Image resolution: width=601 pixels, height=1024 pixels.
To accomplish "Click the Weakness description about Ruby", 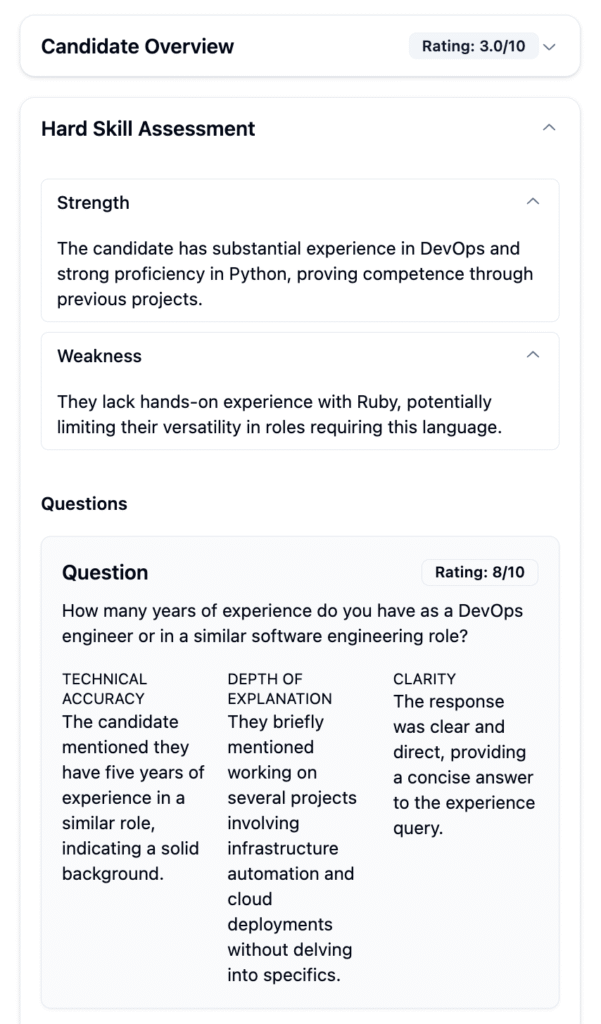I will click(x=280, y=414).
